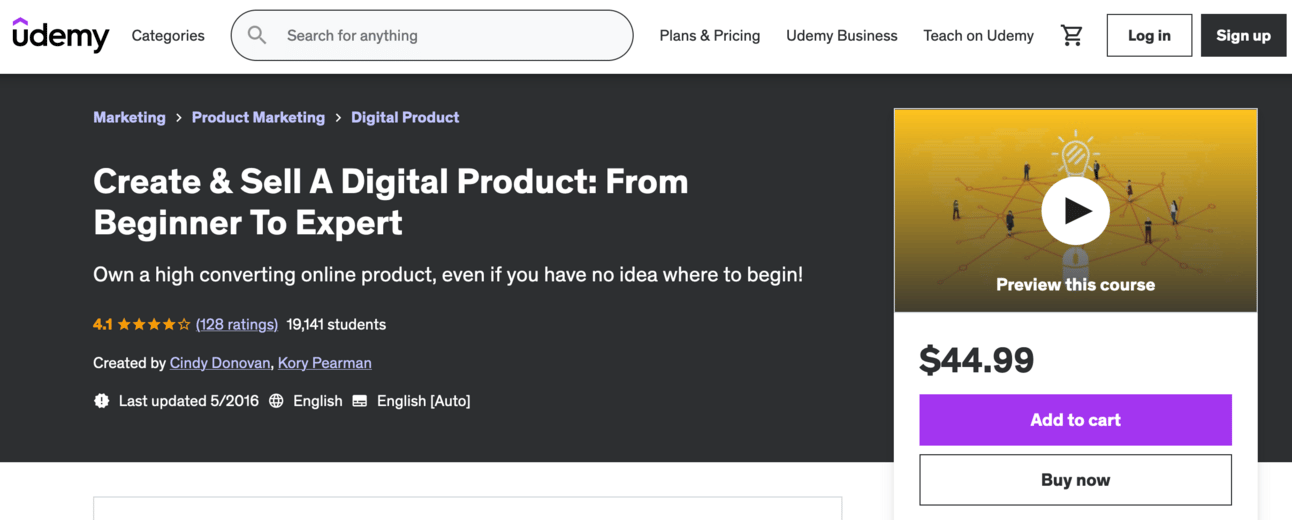Open Plans & Pricing
The height and width of the screenshot is (520, 1292).
[709, 36]
